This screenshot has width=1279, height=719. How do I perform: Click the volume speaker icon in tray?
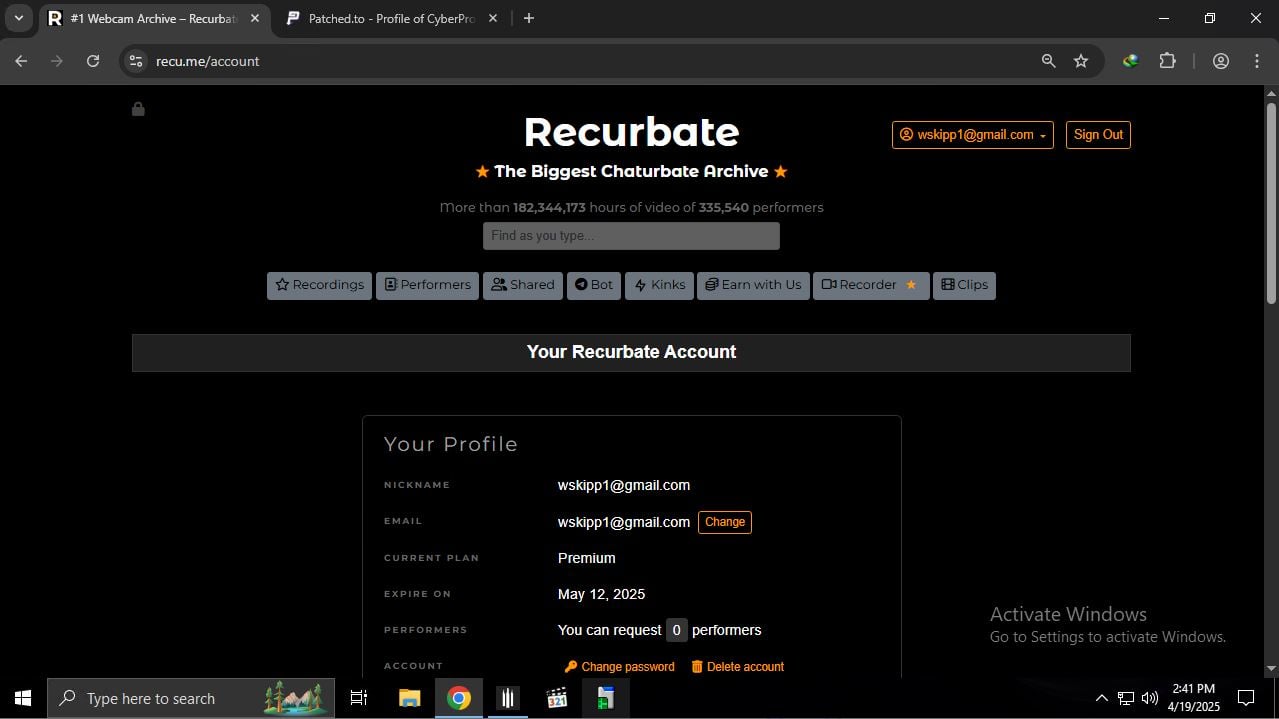[x=1150, y=698]
